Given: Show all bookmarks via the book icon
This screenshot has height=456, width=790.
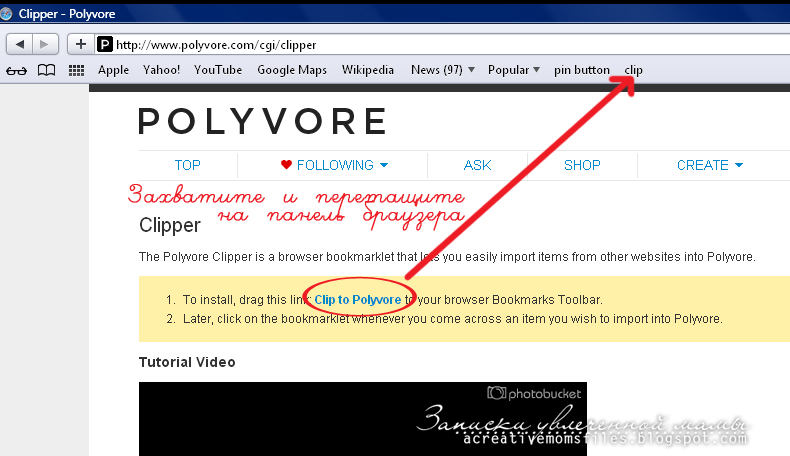Looking at the screenshot, I should tap(46, 70).
